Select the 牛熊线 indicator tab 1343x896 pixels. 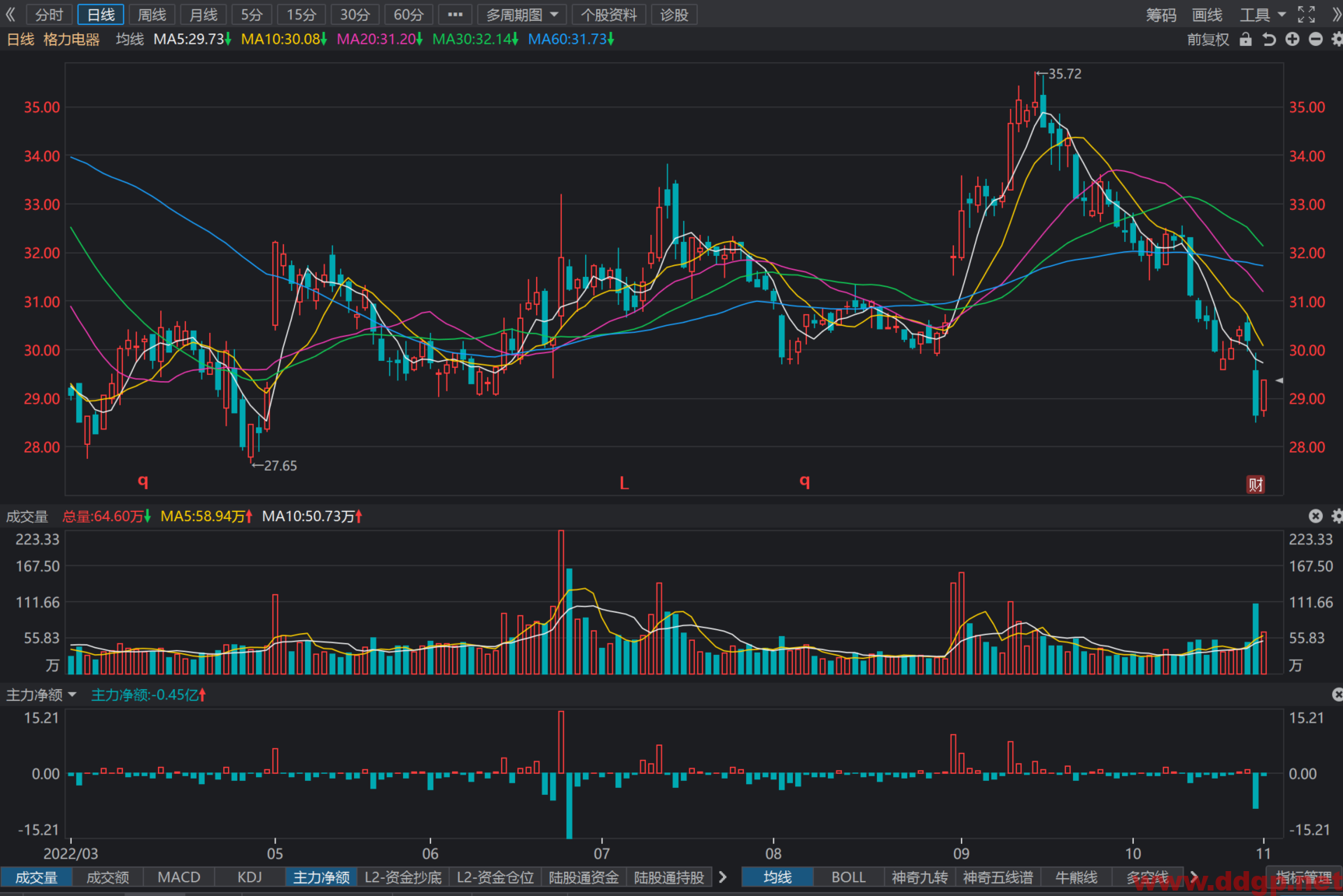point(1076,877)
